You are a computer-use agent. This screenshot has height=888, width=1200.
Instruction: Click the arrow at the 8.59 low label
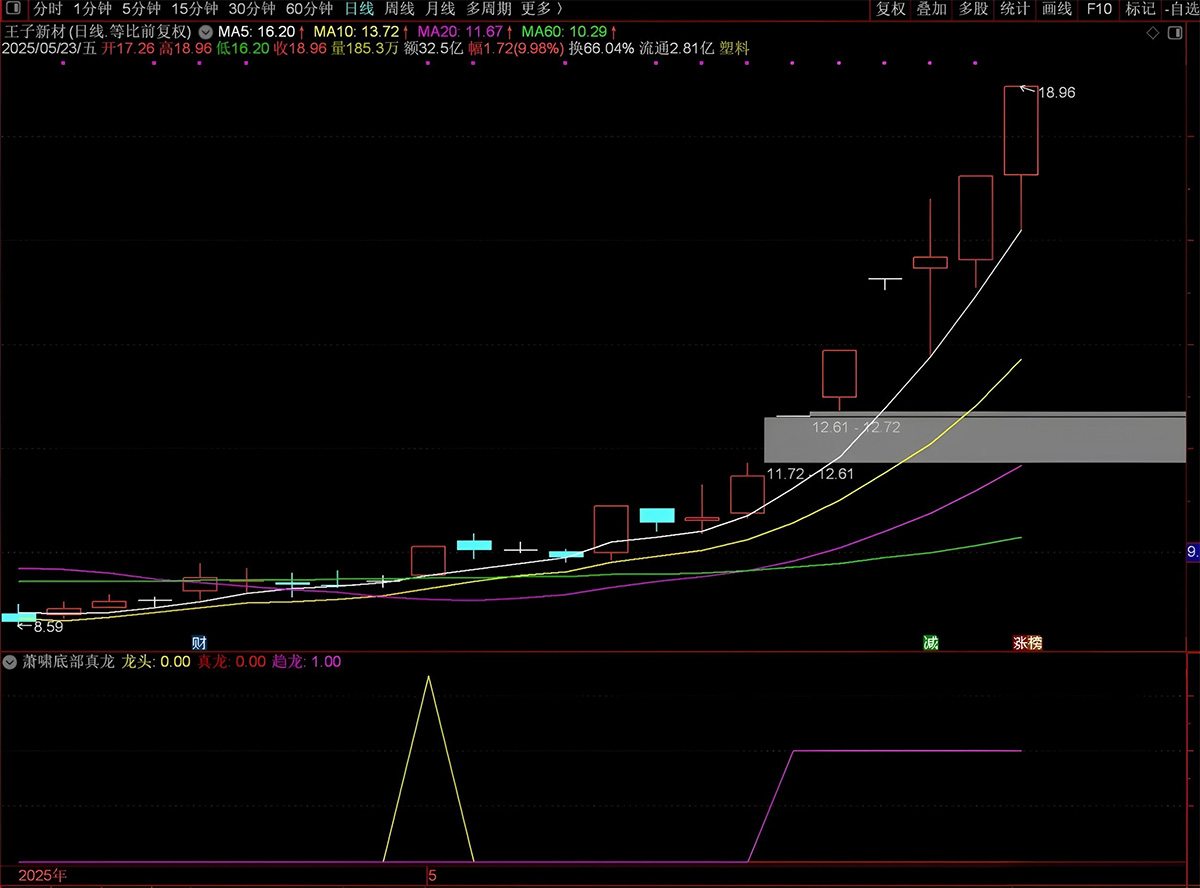click(x=24, y=626)
